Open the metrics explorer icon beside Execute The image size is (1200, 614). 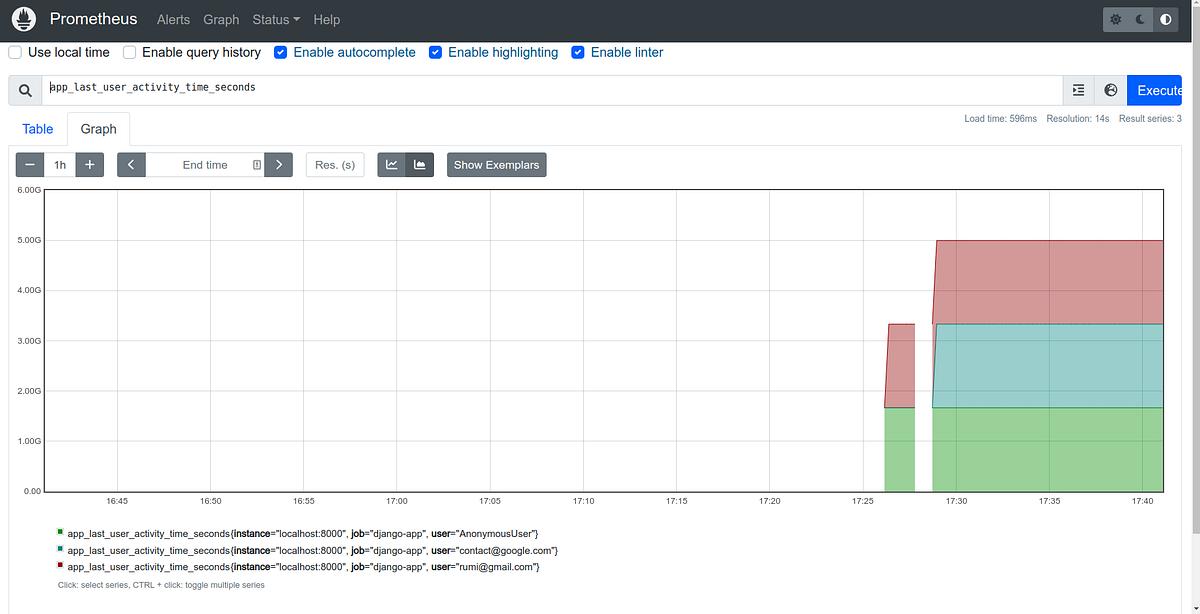tap(1078, 90)
